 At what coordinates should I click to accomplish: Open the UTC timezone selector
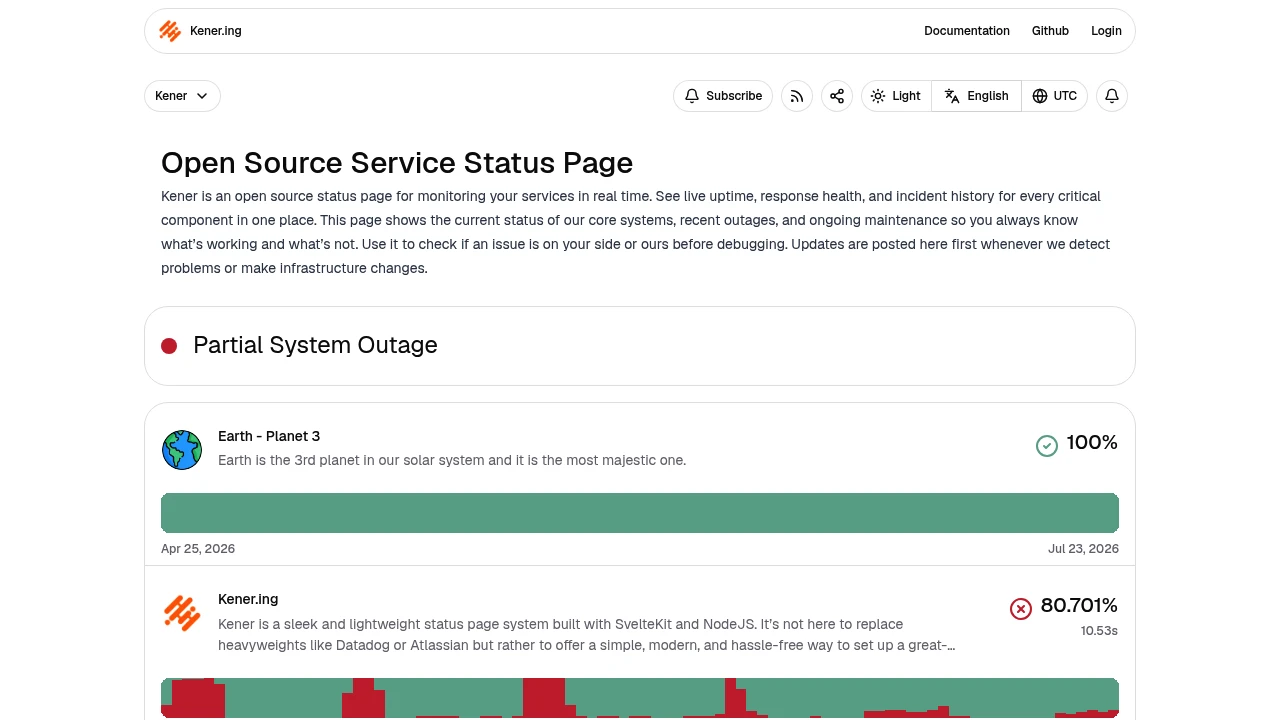click(1055, 96)
